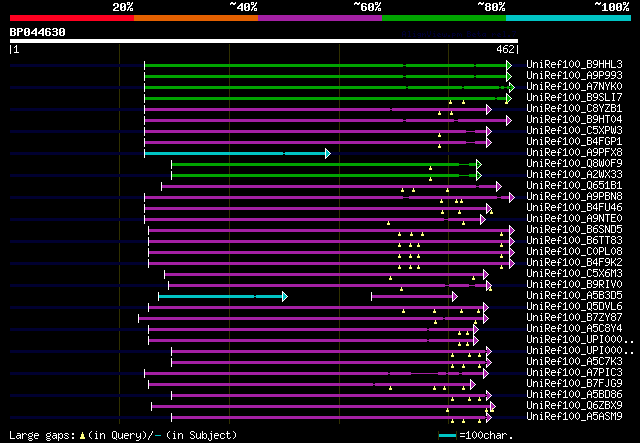Select the UniRef100_Q8W0F9 label
This screenshot has height=443, width=640.
coord(574,164)
